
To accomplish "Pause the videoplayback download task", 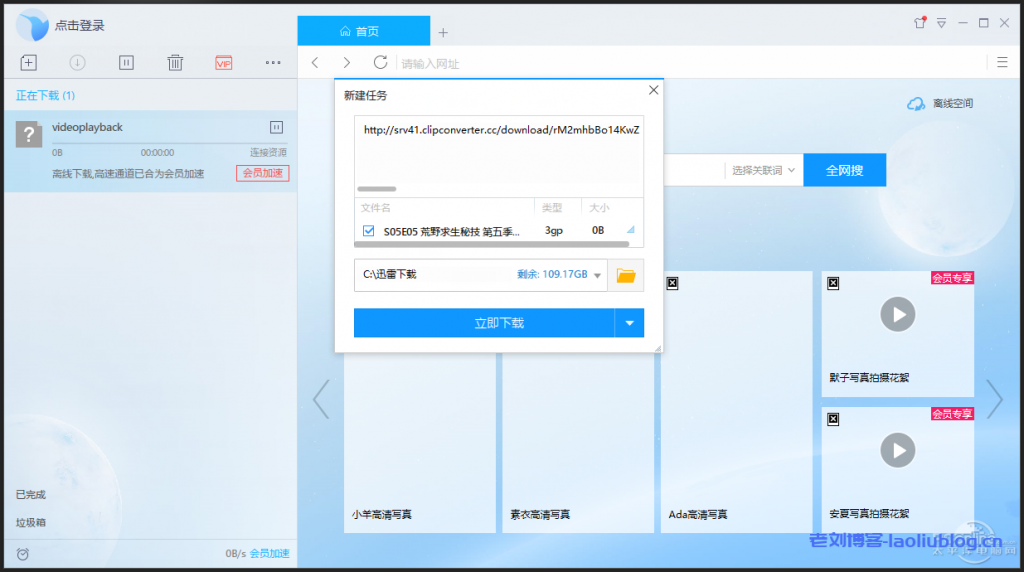I will [x=277, y=127].
